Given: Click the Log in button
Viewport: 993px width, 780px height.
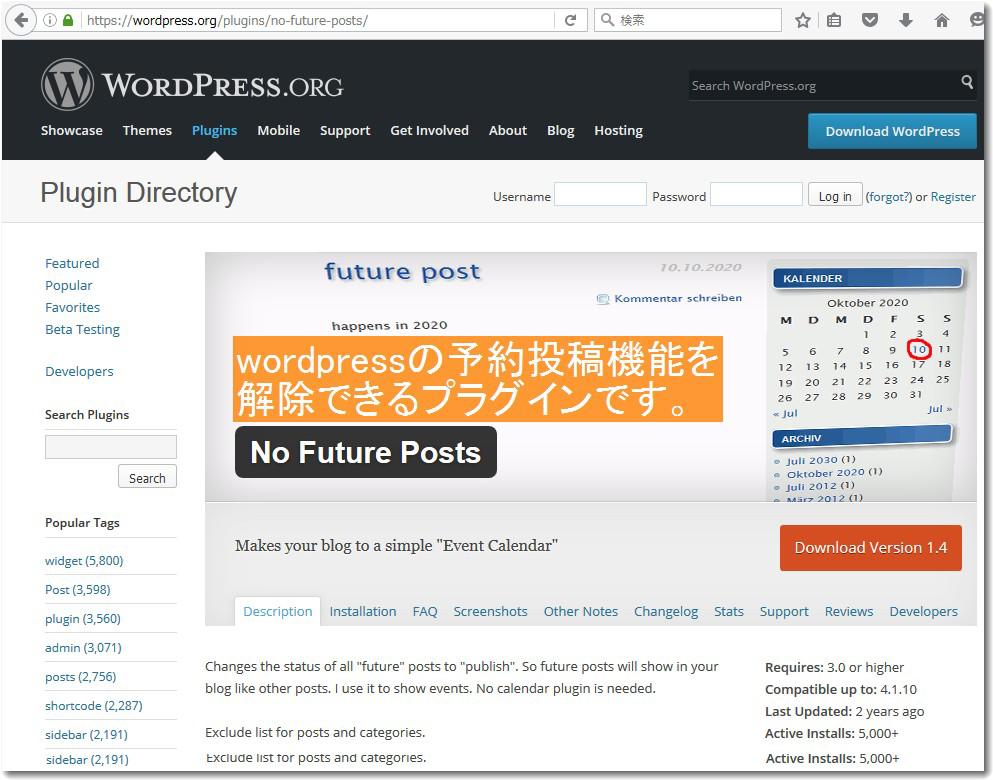Looking at the screenshot, I should 835,196.
